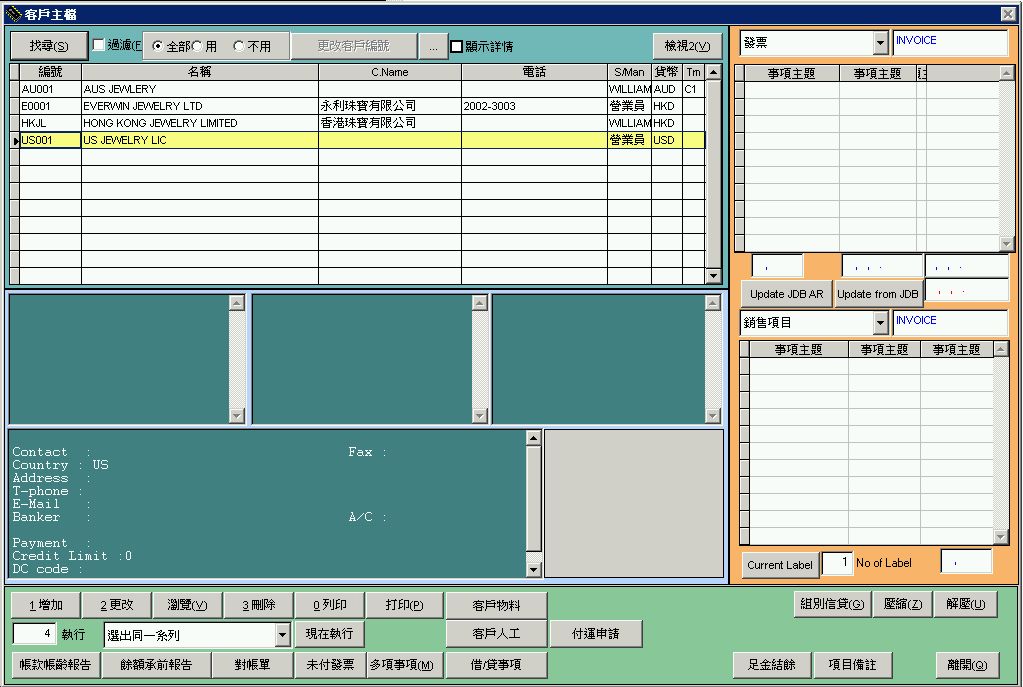Click the US JEWELRY LIC name cell
The image size is (1023, 687).
(200, 140)
